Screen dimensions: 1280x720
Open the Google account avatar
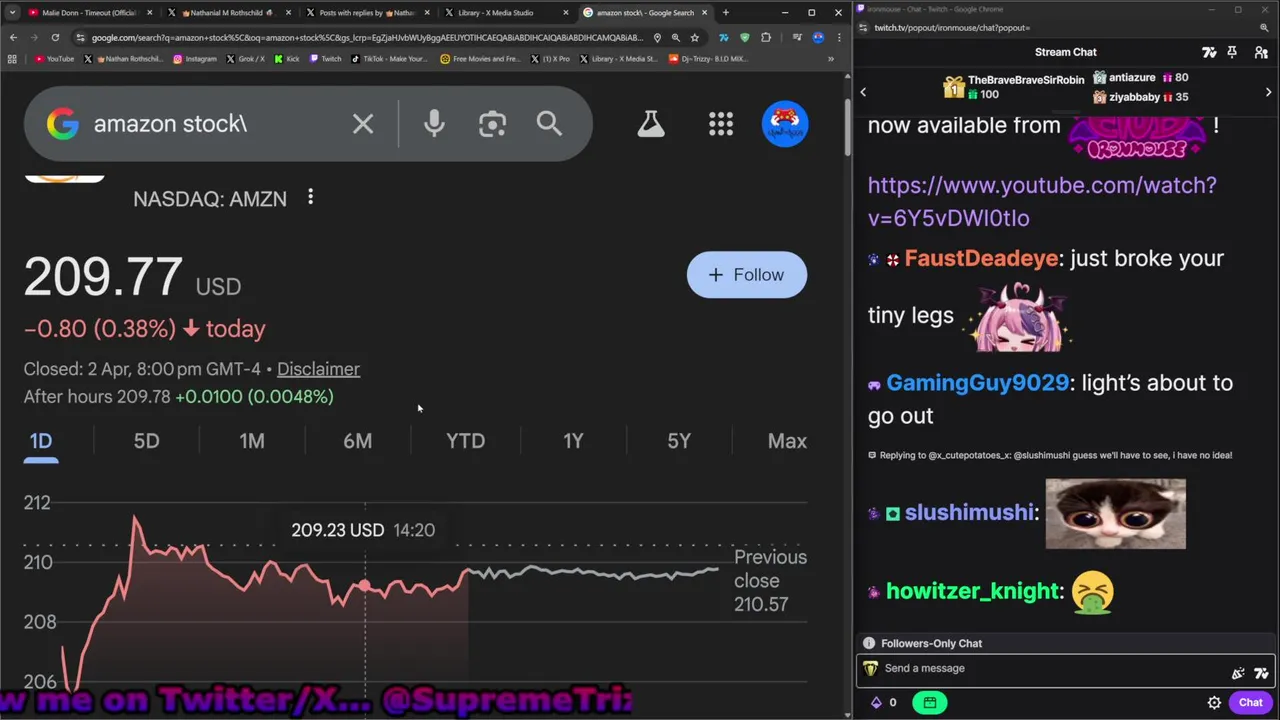click(x=785, y=124)
